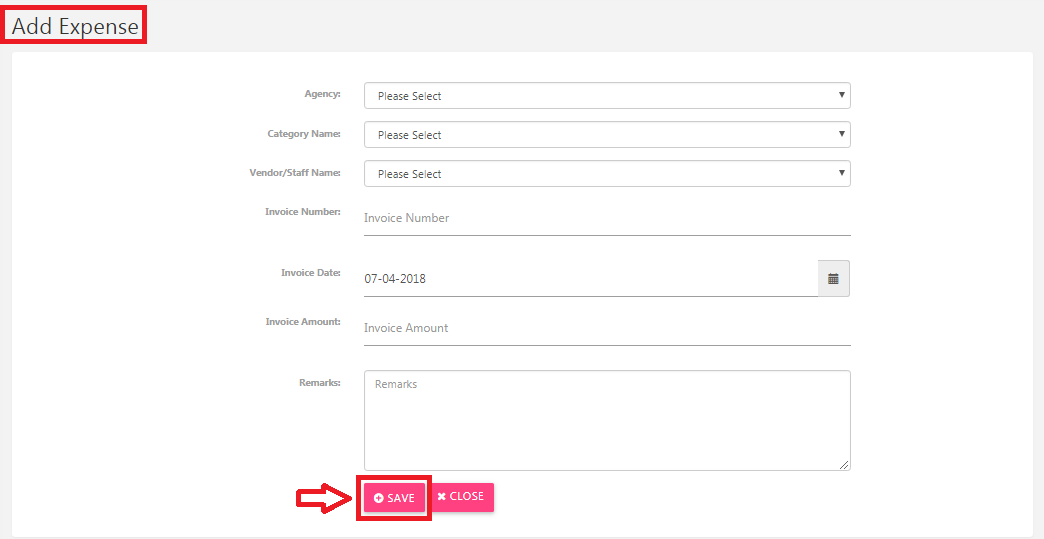1044x539 pixels.
Task: Click the Invoice Date label
Action: [x=311, y=272]
